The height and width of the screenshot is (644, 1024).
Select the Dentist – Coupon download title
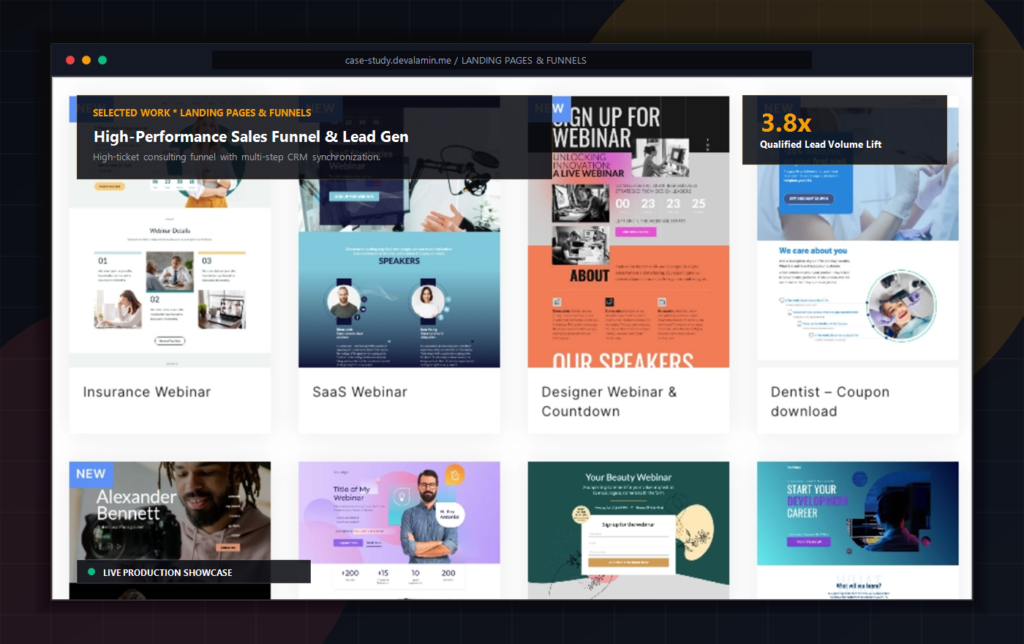coord(830,401)
